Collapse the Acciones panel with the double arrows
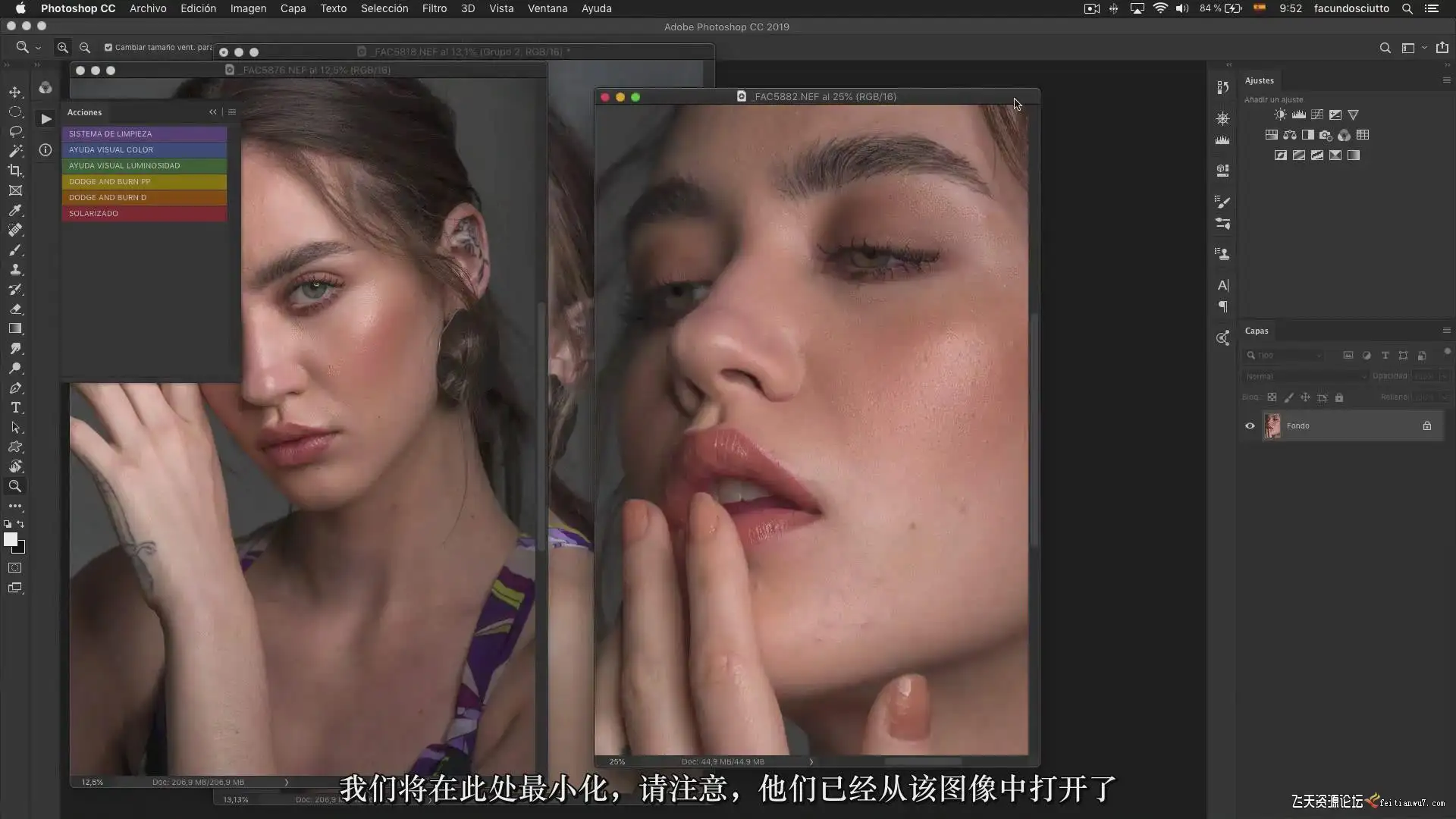This screenshot has width=1456, height=819. 213,111
